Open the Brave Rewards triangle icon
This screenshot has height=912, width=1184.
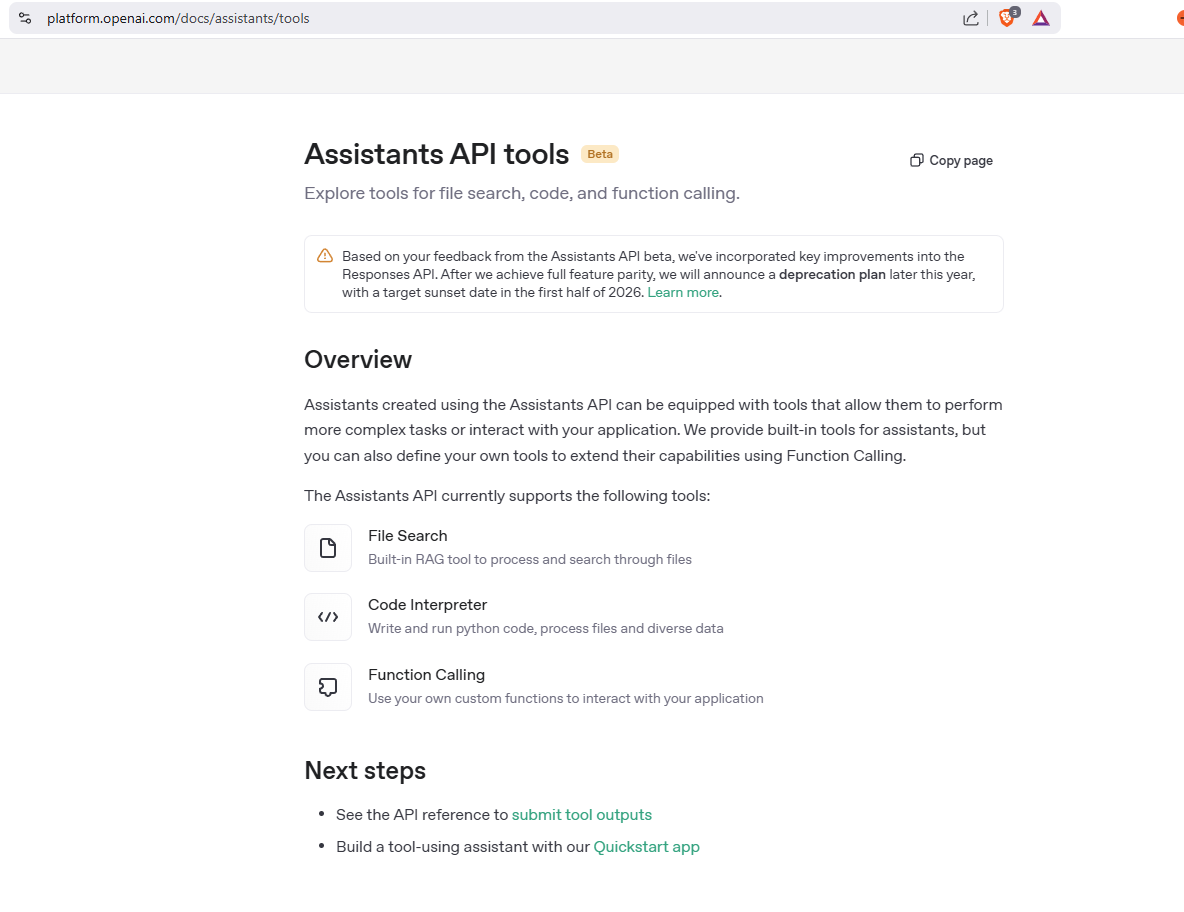1041,18
